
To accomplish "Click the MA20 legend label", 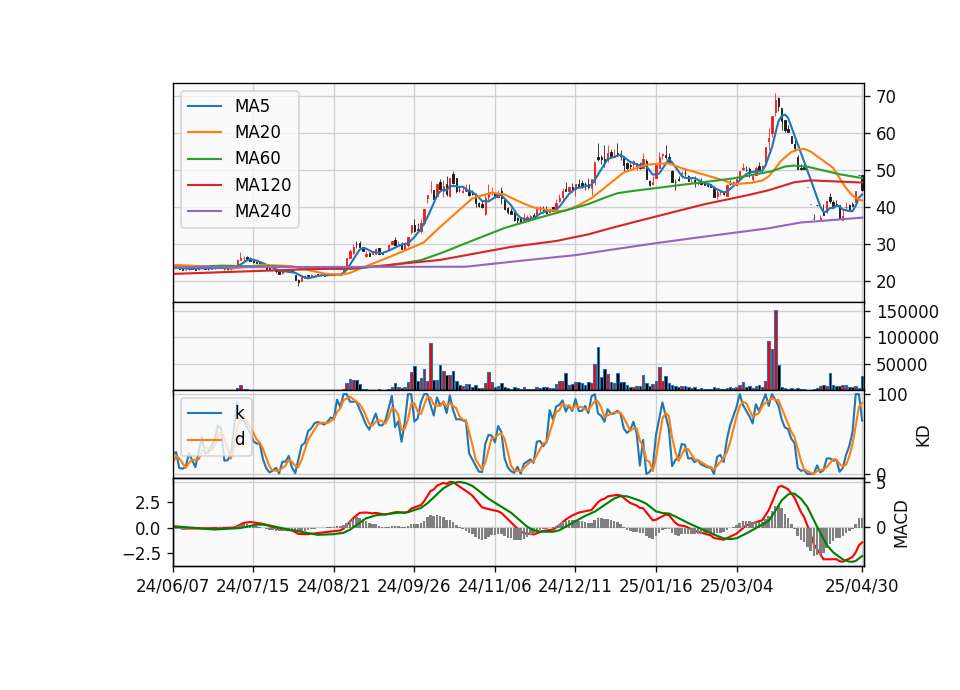I will [x=257, y=132].
